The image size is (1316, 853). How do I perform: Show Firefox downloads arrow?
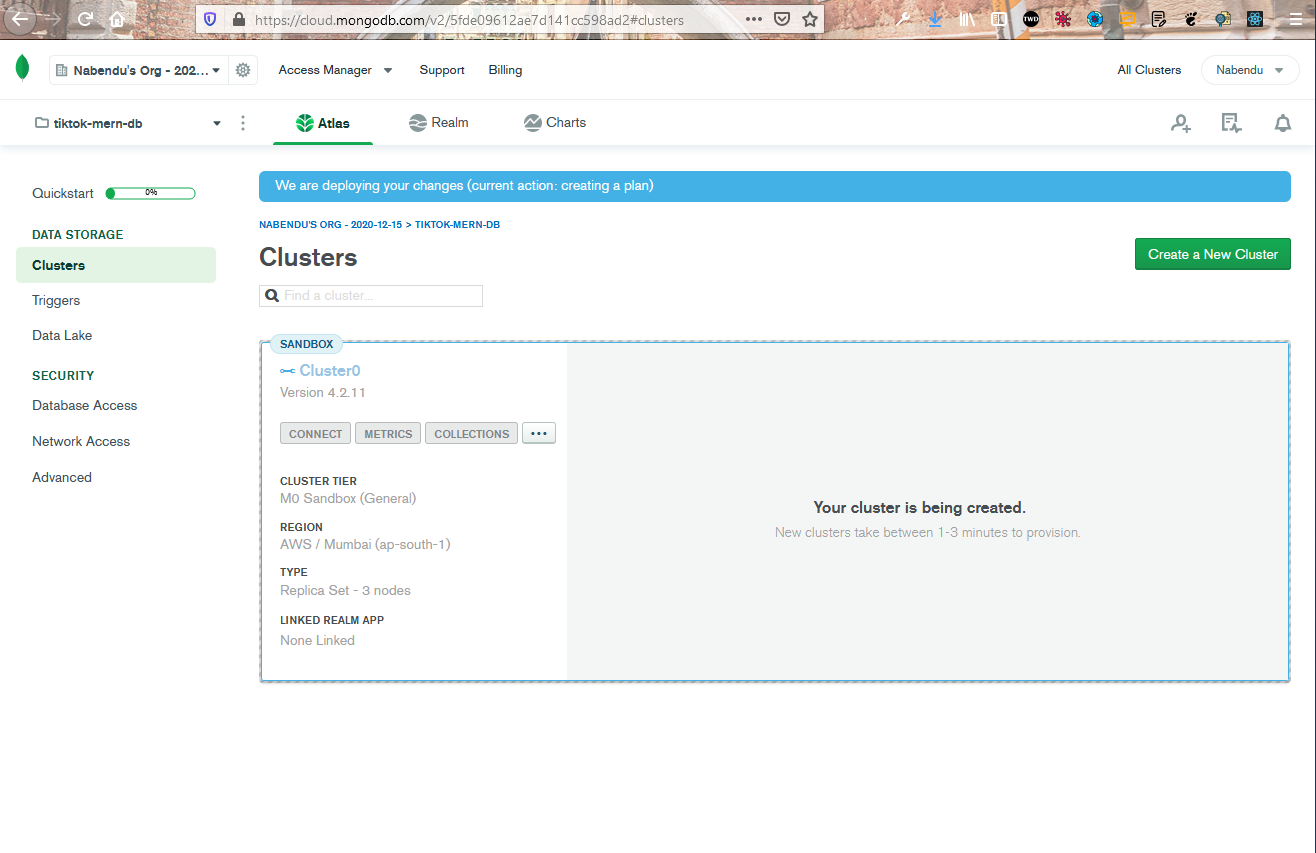click(935, 19)
